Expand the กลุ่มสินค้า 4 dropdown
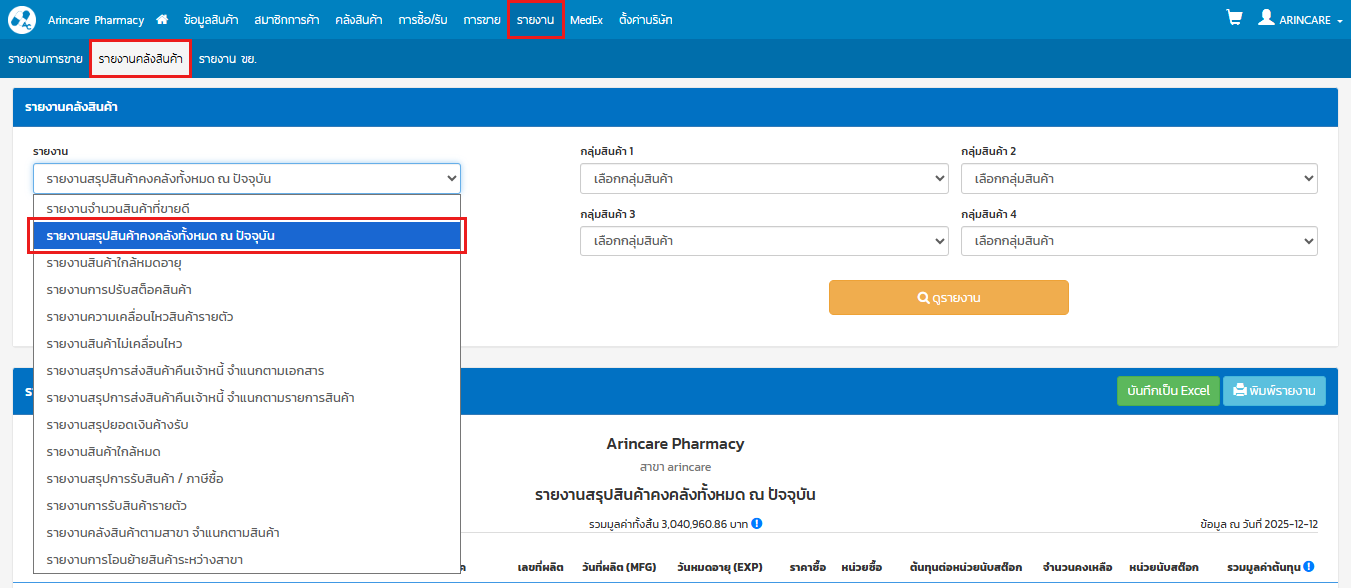Image resolution: width=1351 pixels, height=588 pixels. point(1139,241)
